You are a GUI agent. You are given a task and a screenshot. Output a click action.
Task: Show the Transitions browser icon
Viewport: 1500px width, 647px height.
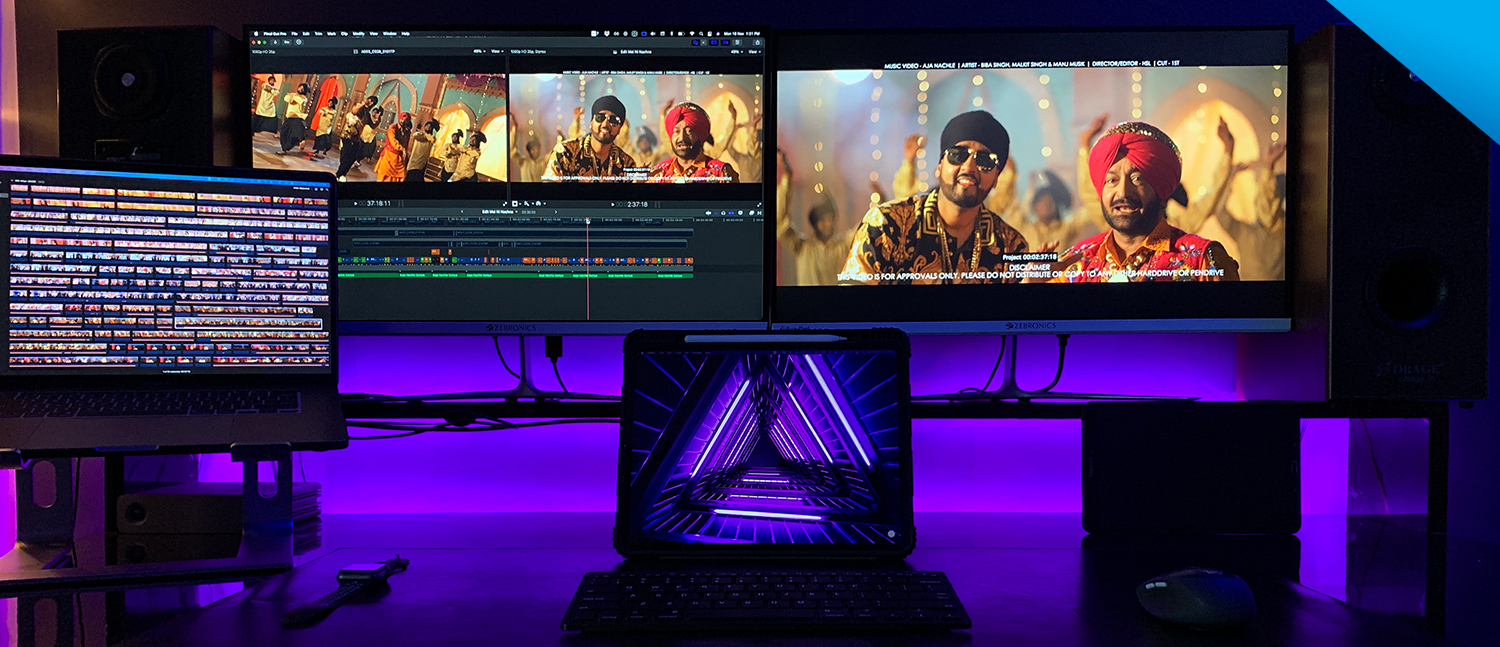coord(759,213)
